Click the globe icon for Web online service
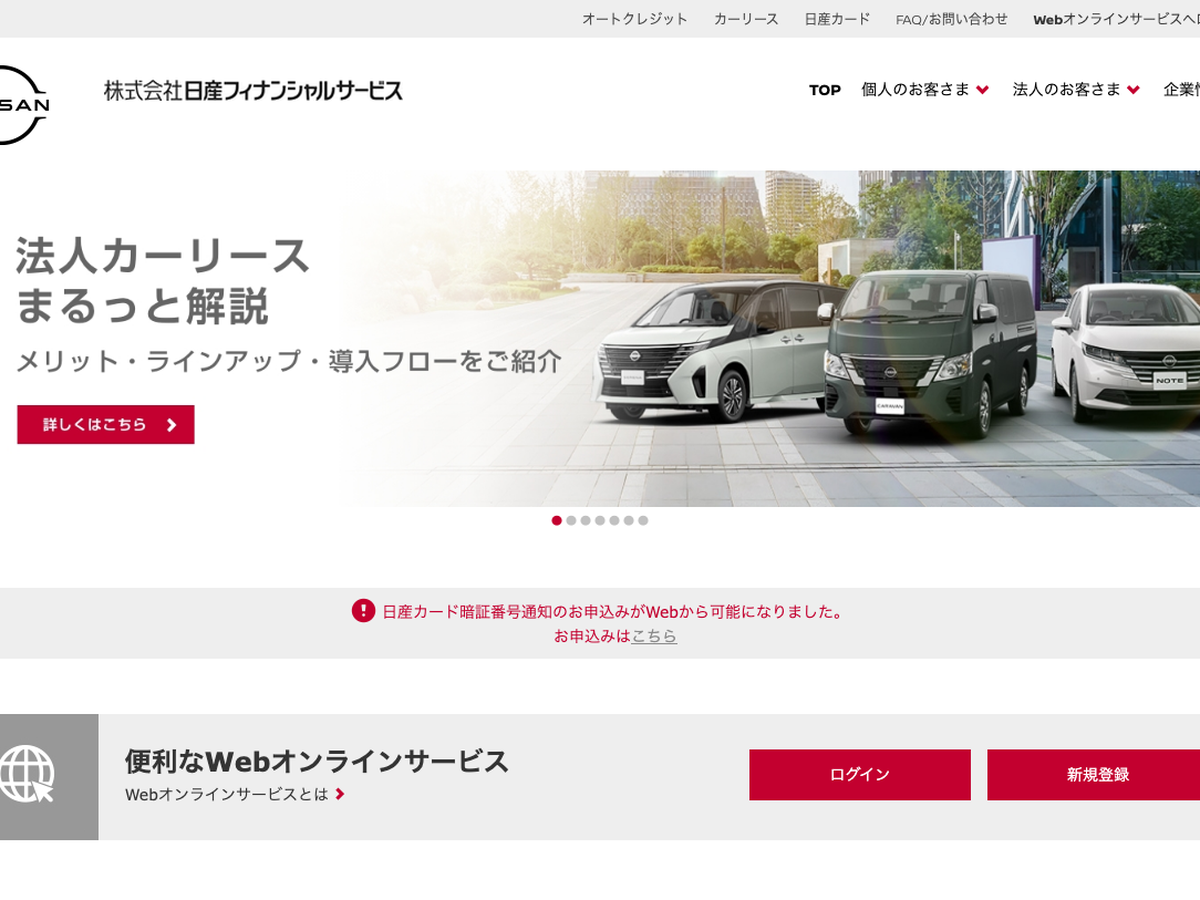 pos(28,775)
